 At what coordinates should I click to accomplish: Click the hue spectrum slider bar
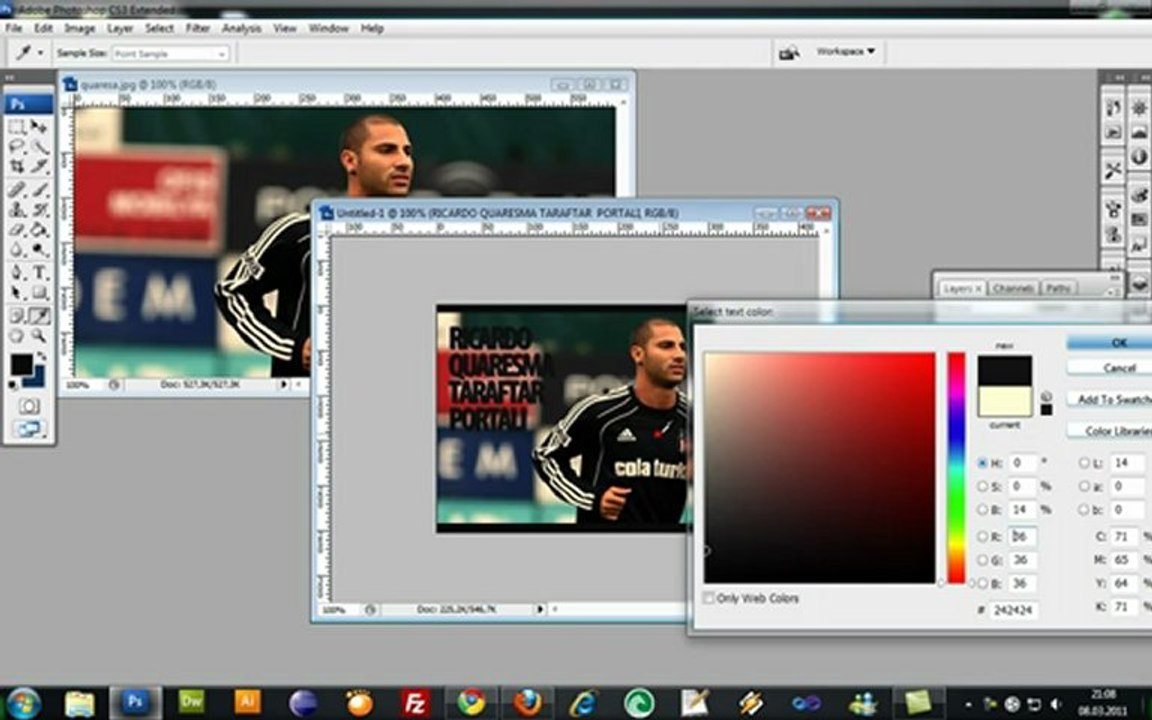[x=956, y=468]
